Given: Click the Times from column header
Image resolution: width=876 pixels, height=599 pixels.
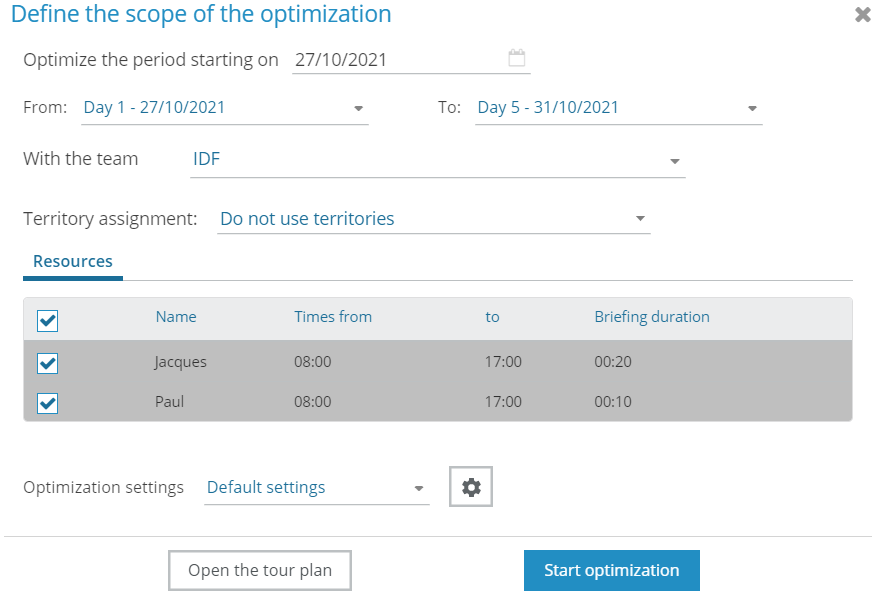Looking at the screenshot, I should (333, 317).
